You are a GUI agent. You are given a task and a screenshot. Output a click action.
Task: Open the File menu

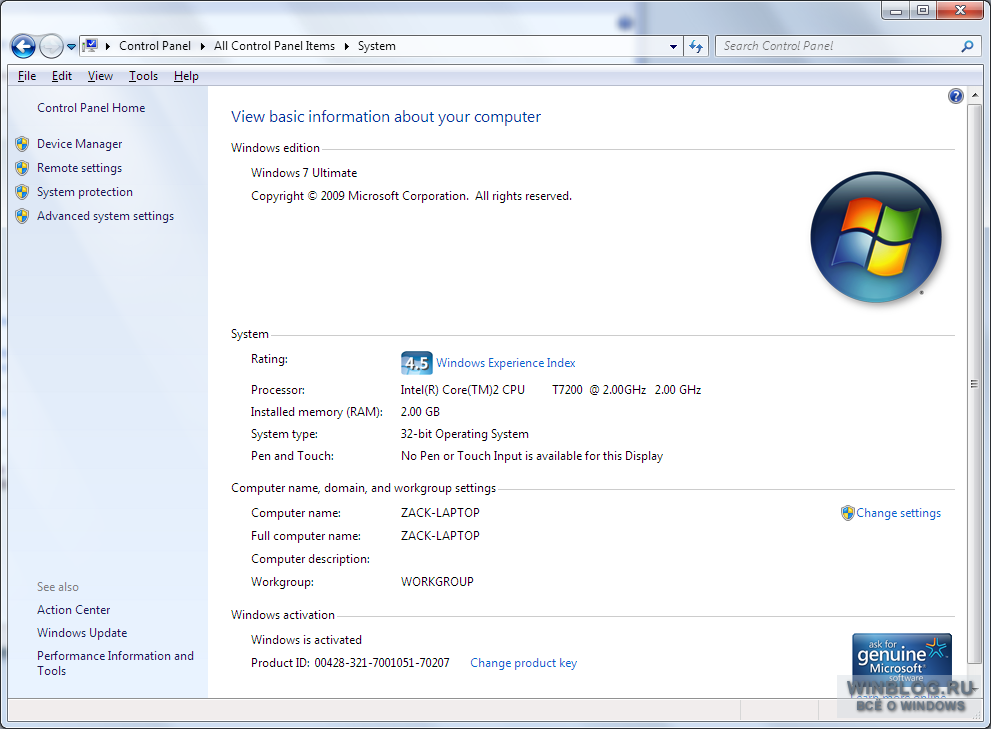click(27, 76)
